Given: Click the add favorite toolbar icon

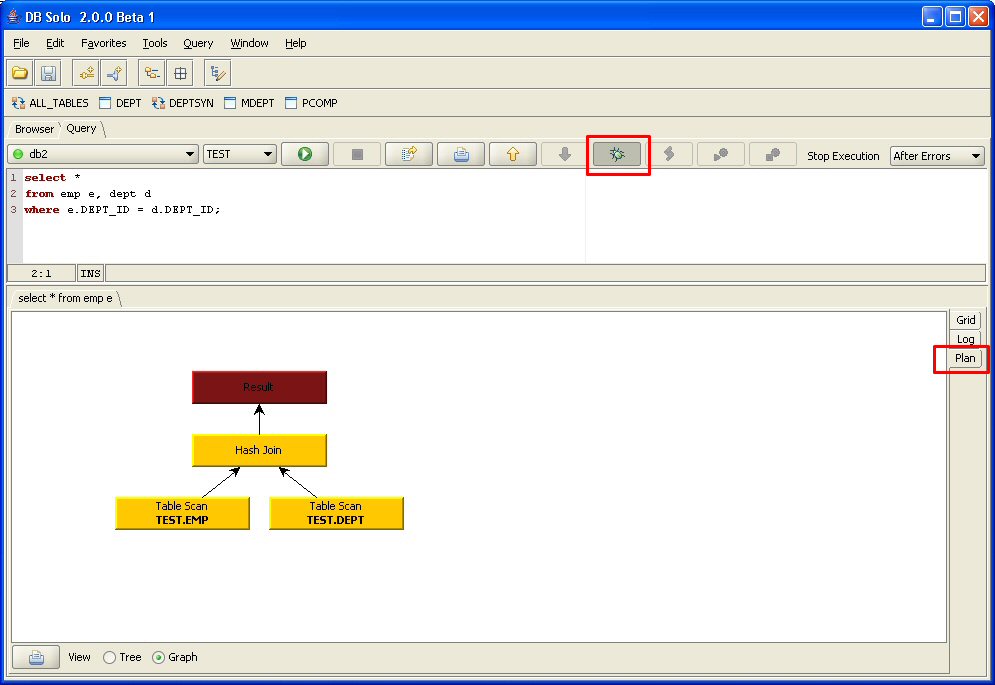Looking at the screenshot, I should click(86, 73).
